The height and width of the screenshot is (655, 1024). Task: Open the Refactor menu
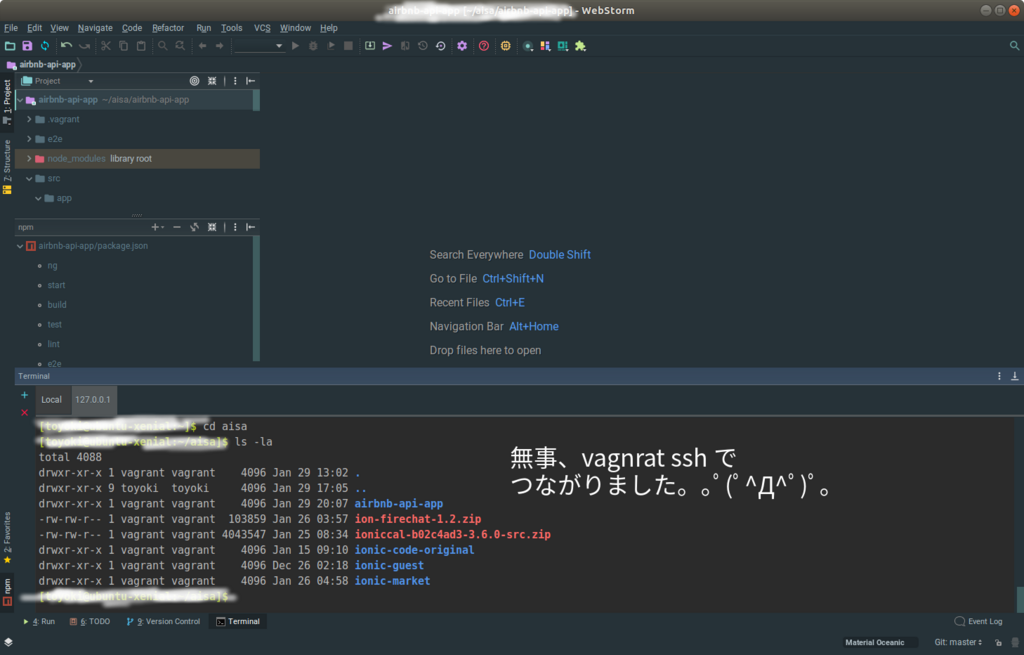168,28
